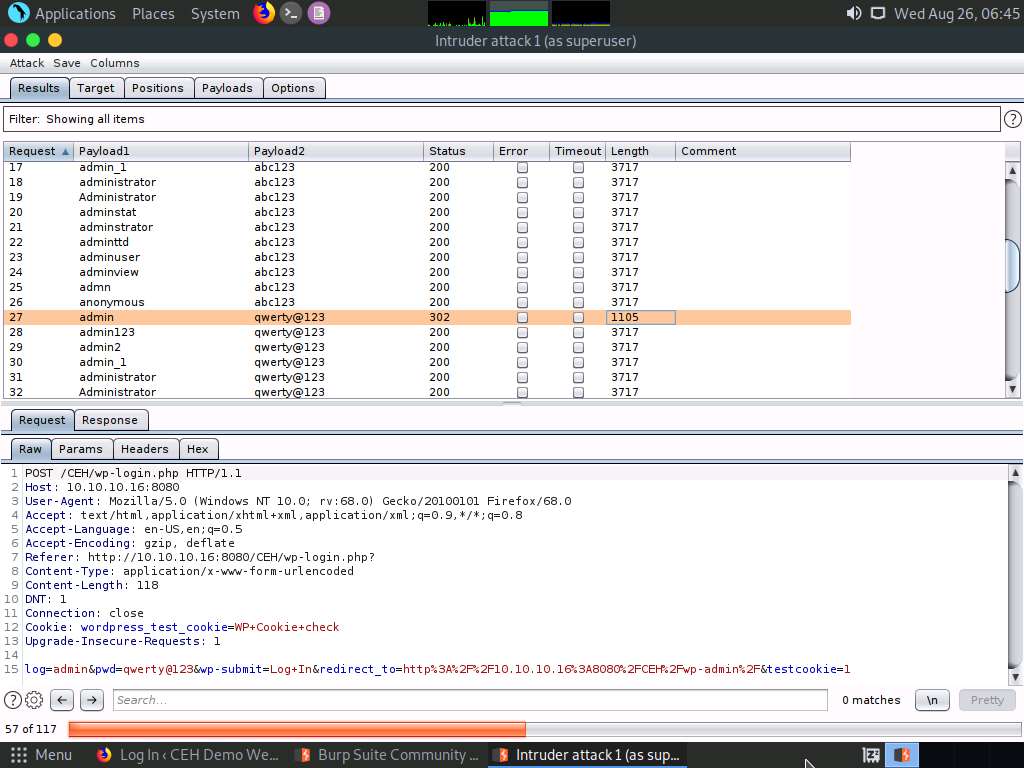
Task: Switch to the Payloads tab
Action: click(x=228, y=88)
